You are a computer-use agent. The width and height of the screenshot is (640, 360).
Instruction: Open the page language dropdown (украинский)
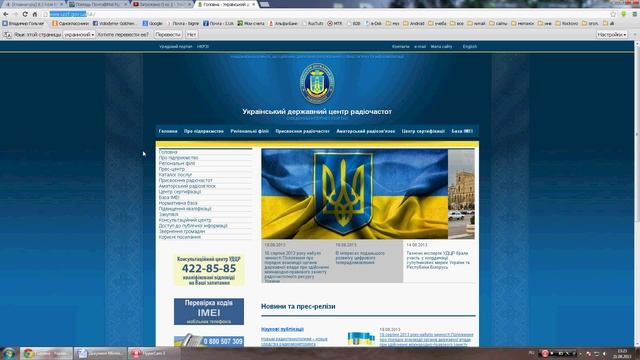coord(79,35)
